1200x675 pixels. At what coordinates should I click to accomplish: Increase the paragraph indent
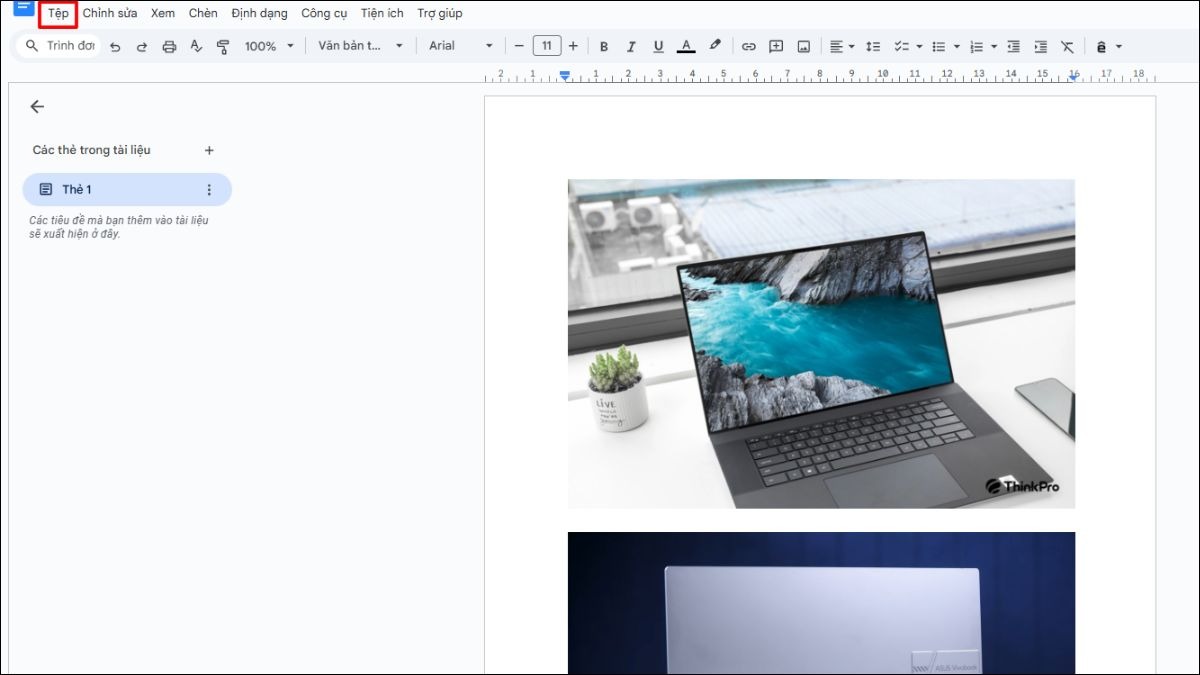(1041, 46)
